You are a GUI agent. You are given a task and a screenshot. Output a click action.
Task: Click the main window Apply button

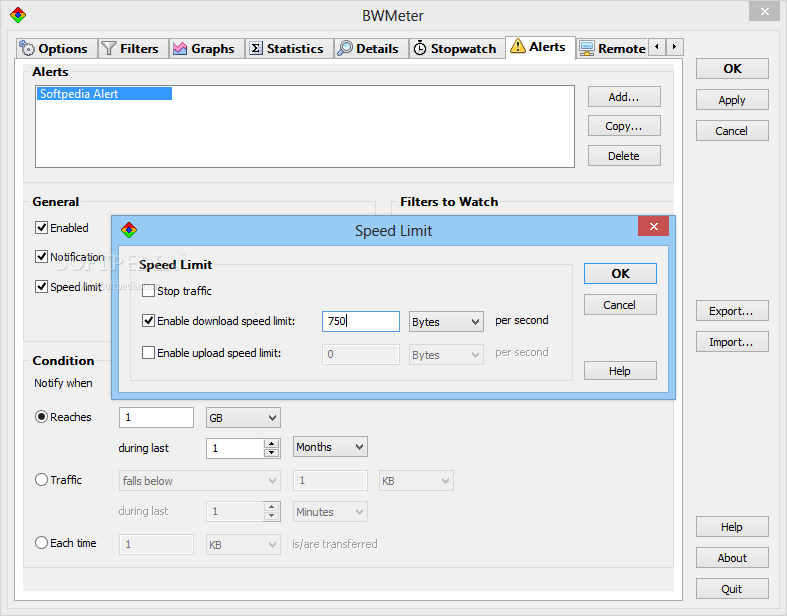tap(732, 100)
